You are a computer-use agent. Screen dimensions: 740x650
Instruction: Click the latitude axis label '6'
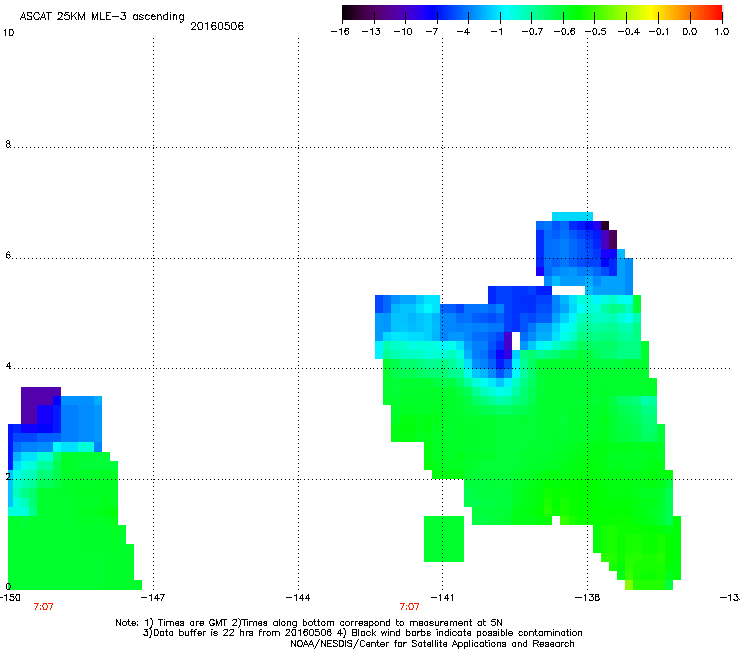click(8, 255)
